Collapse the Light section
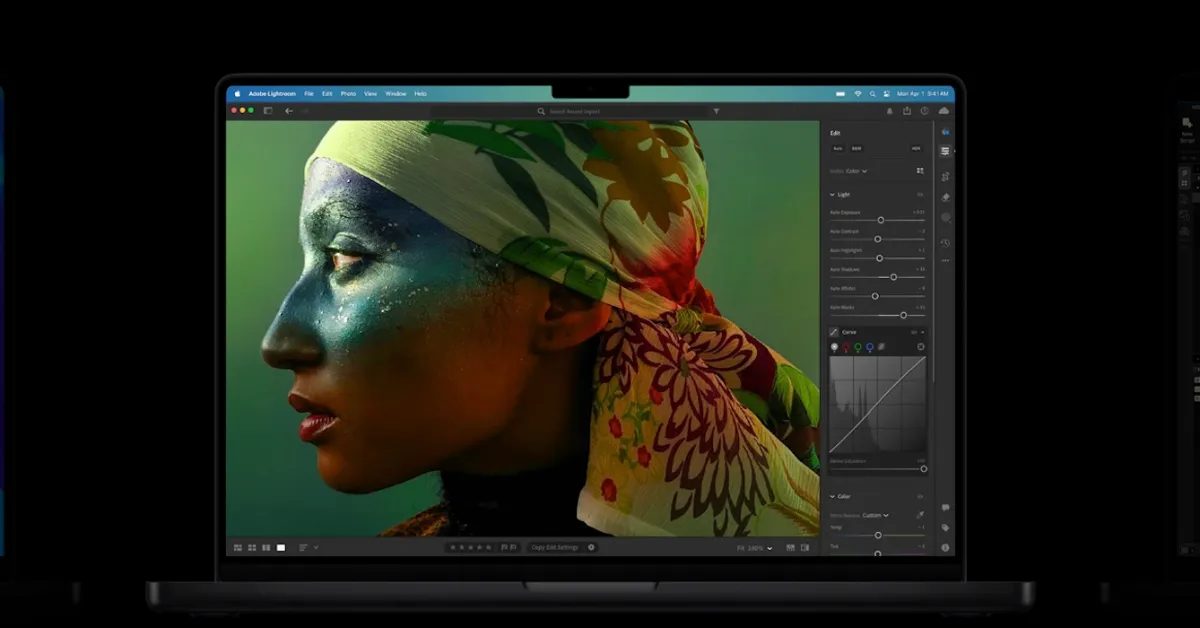The width and height of the screenshot is (1200, 628). coord(832,194)
